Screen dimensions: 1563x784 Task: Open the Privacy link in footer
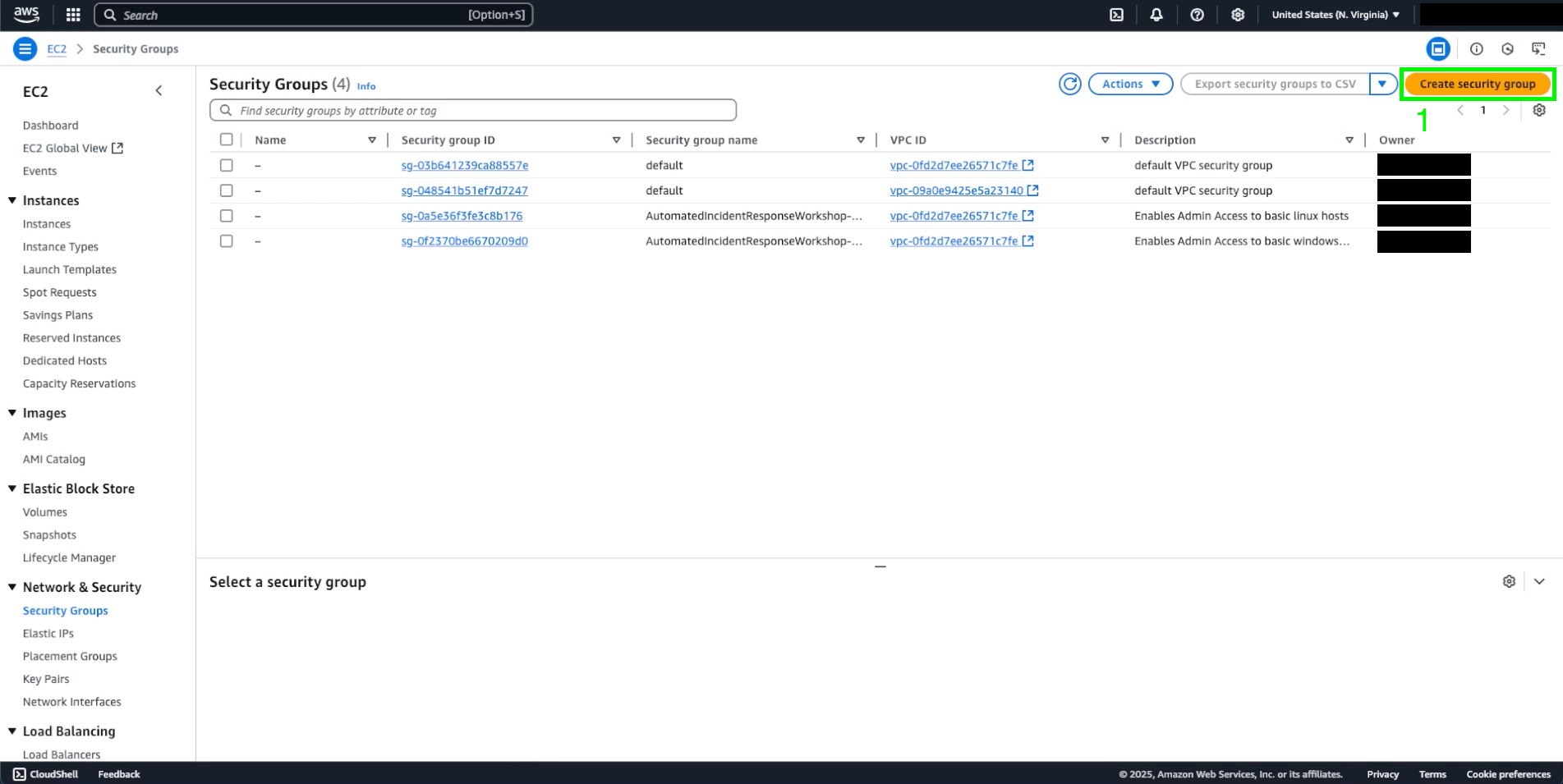click(1382, 774)
